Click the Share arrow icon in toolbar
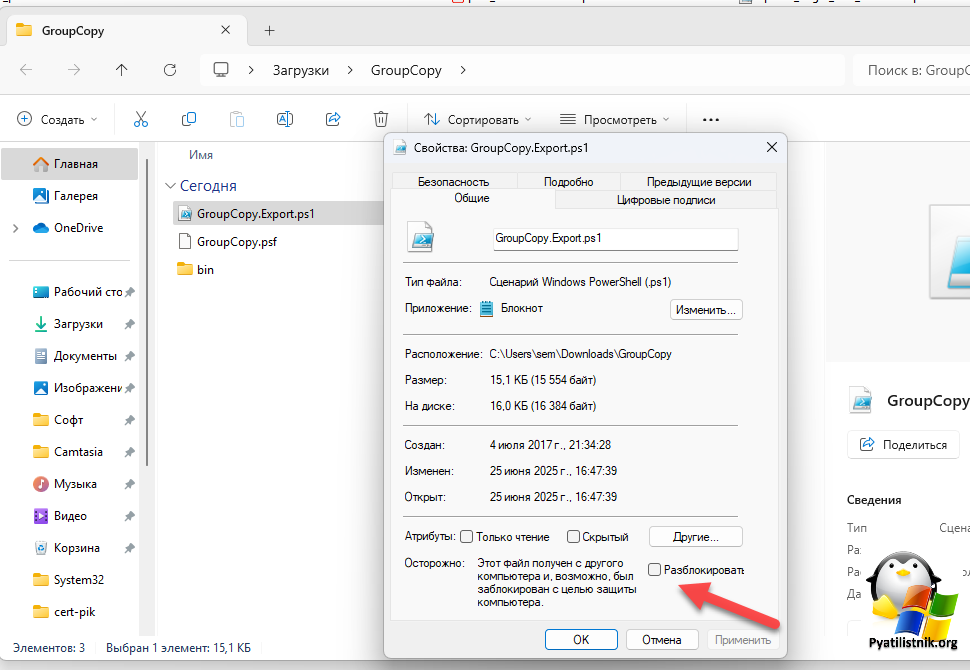 click(x=333, y=119)
